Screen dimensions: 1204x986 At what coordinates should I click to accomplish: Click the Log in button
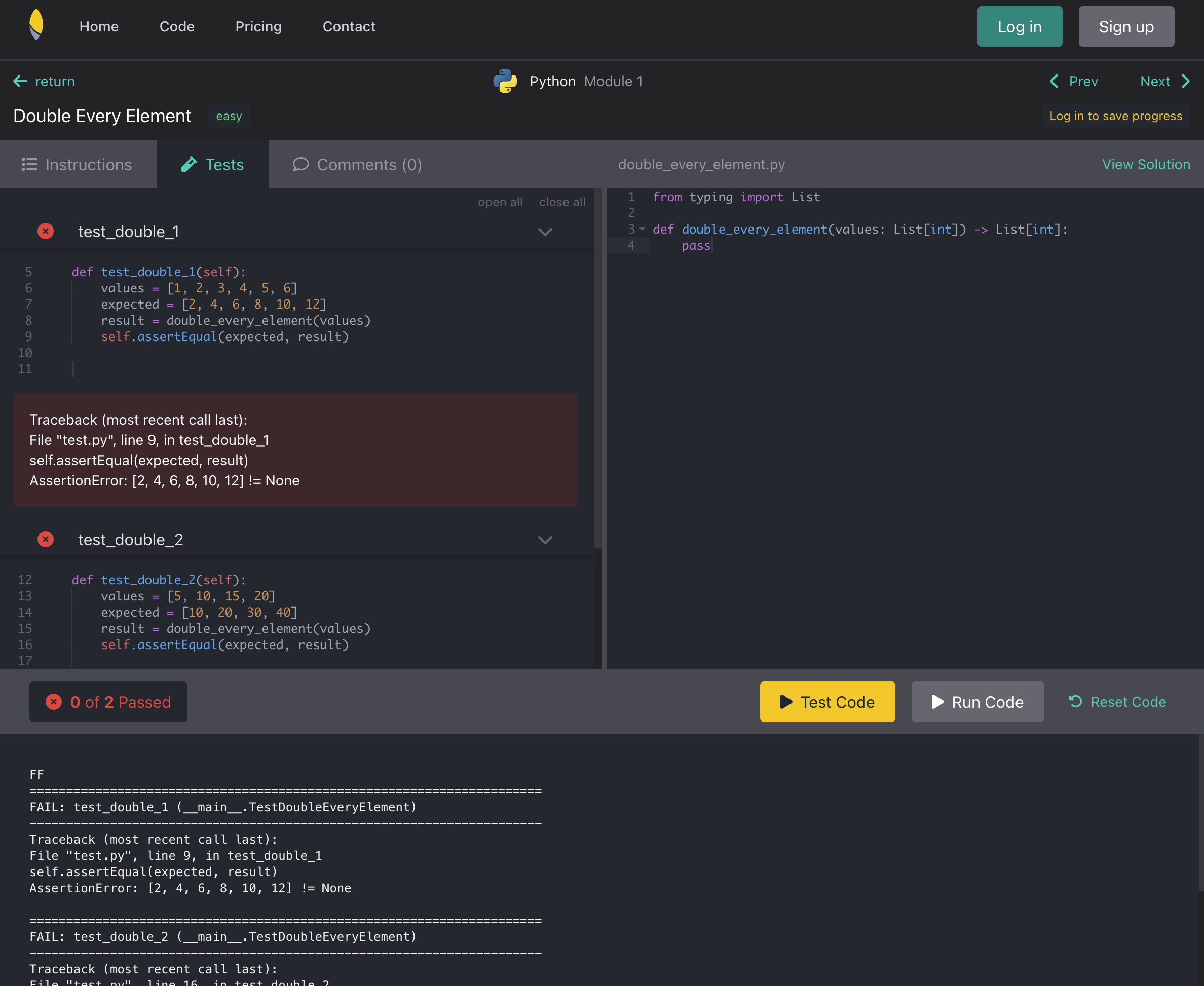(1020, 27)
